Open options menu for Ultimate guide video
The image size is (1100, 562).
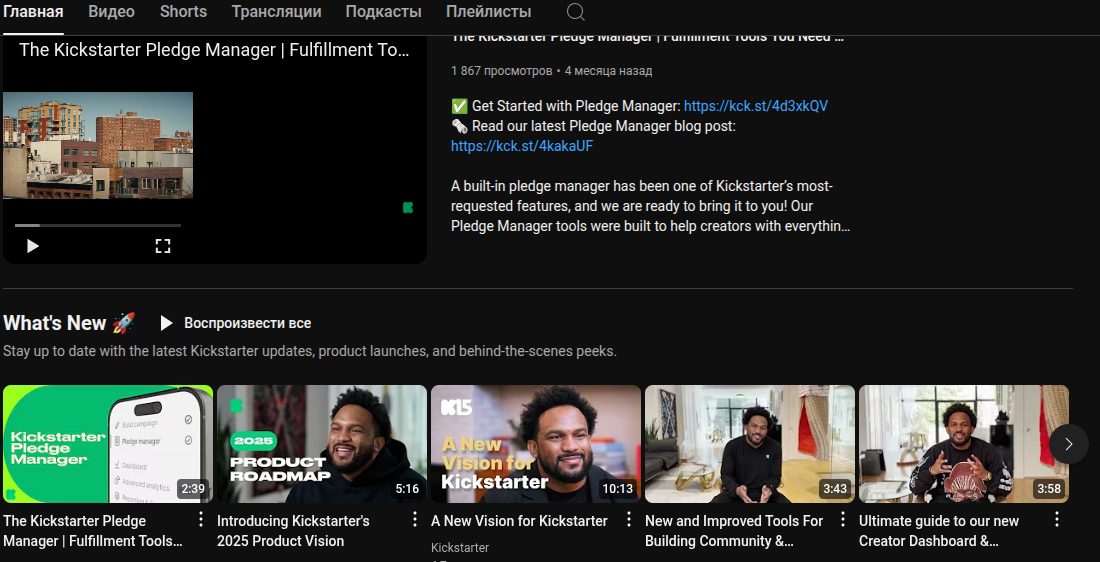(1057, 519)
